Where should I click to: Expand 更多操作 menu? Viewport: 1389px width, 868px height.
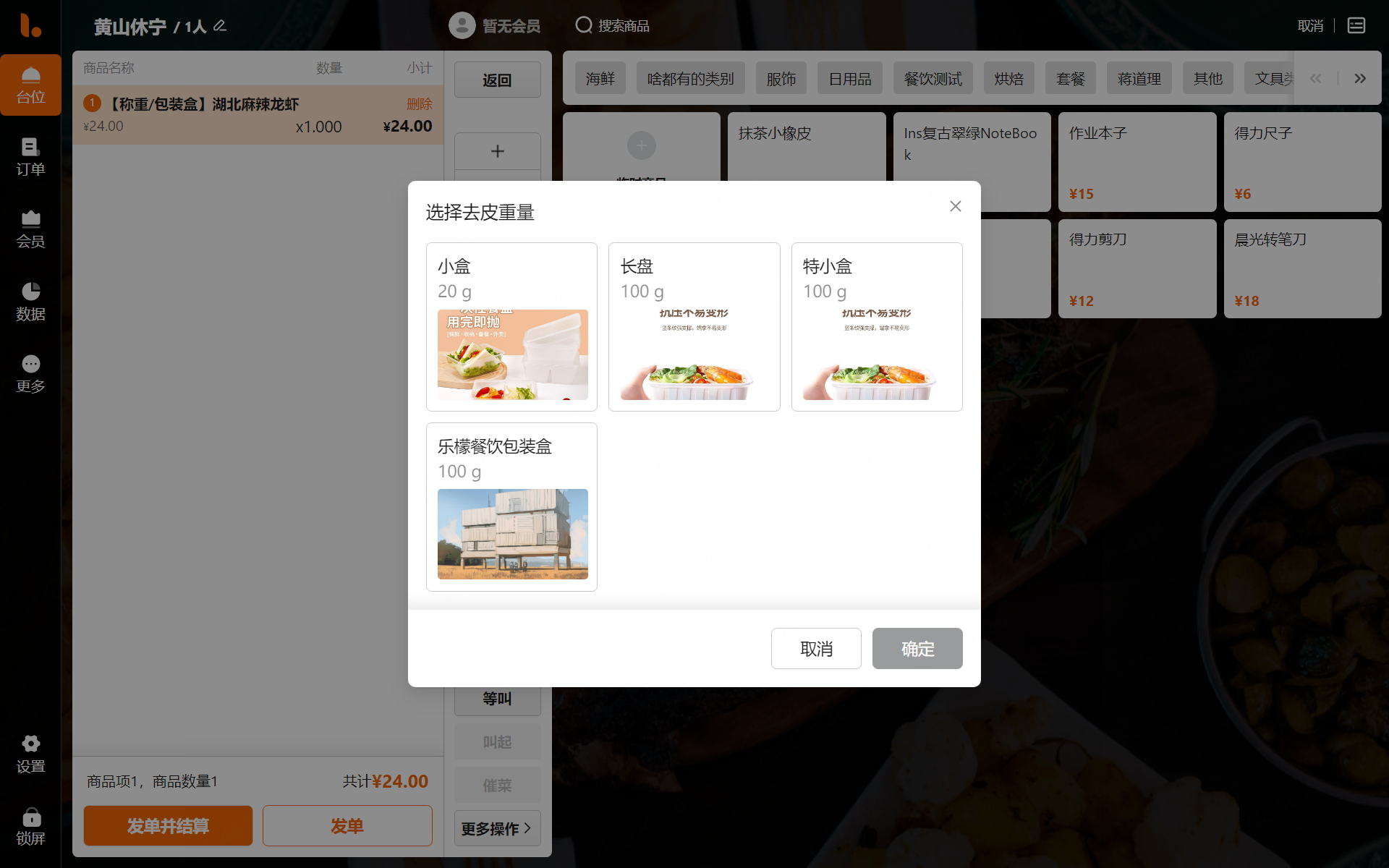point(497,828)
